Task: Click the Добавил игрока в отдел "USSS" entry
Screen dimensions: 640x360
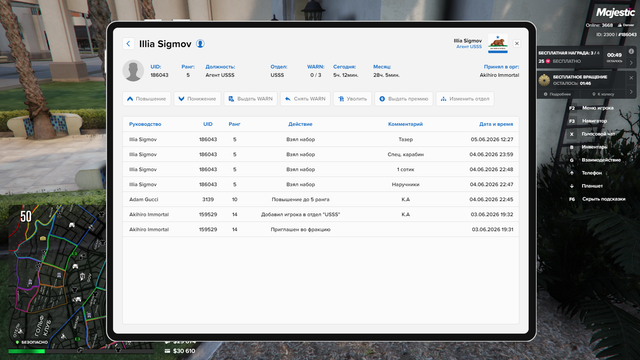Action: (x=300, y=215)
